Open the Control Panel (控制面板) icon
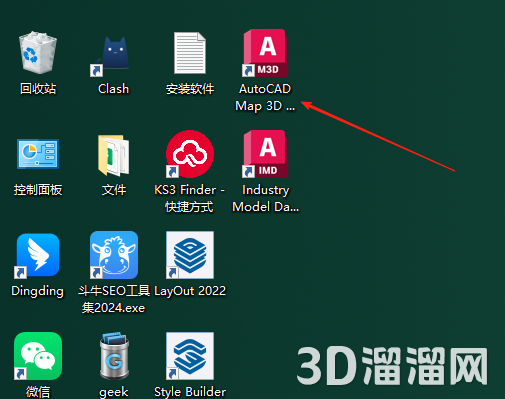 (38, 154)
